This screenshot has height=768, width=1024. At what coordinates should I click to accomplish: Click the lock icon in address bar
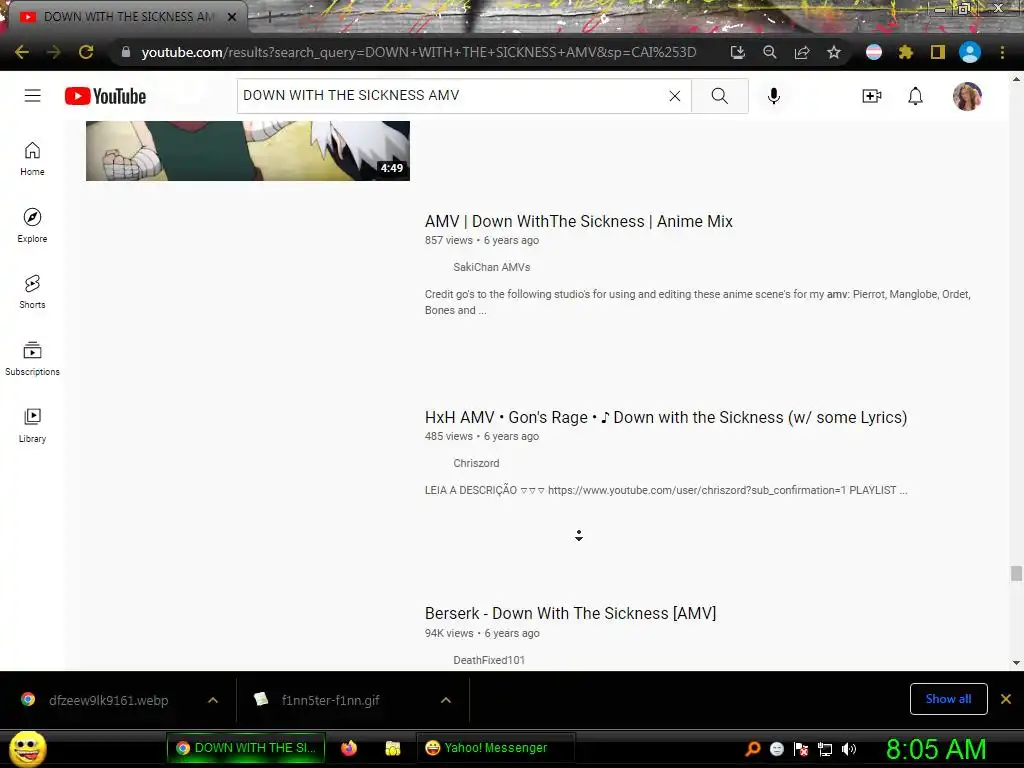[x=126, y=52]
